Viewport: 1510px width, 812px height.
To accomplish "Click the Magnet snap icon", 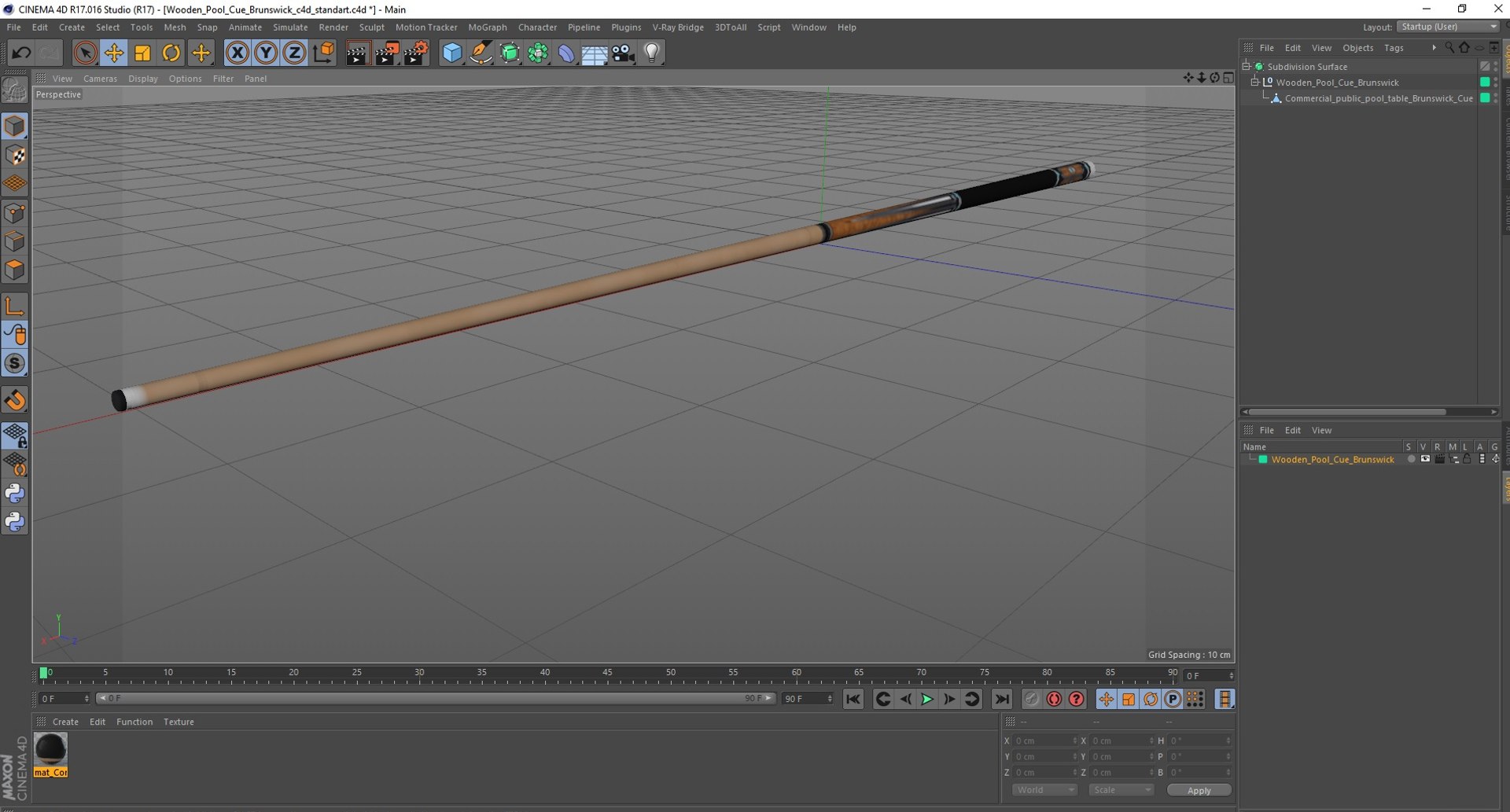I will pos(15,400).
